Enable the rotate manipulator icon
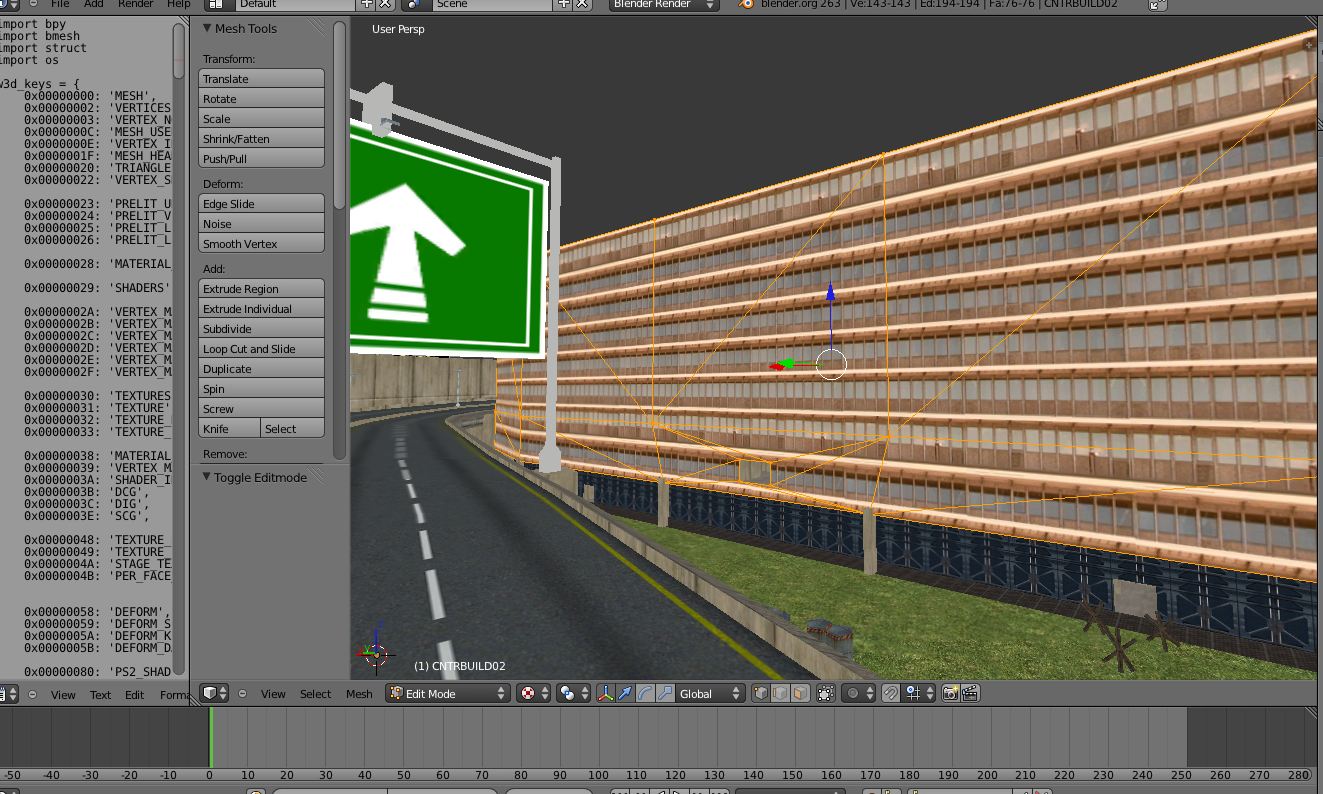The width and height of the screenshot is (1323, 794). [645, 693]
